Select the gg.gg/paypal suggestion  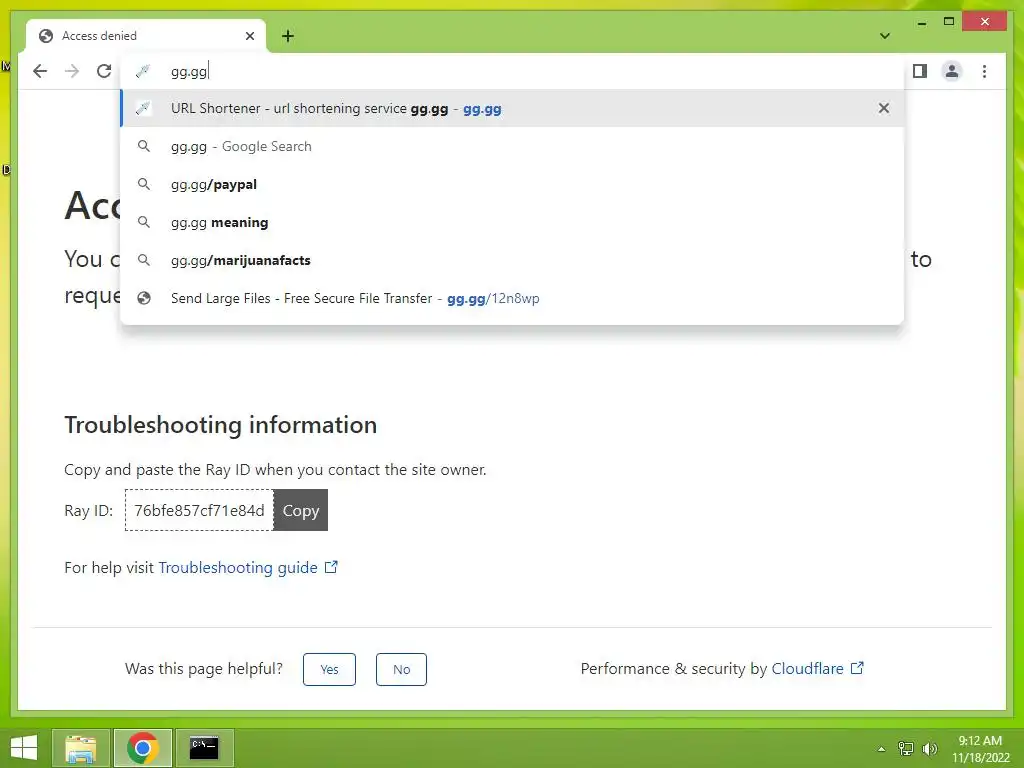[512, 184]
